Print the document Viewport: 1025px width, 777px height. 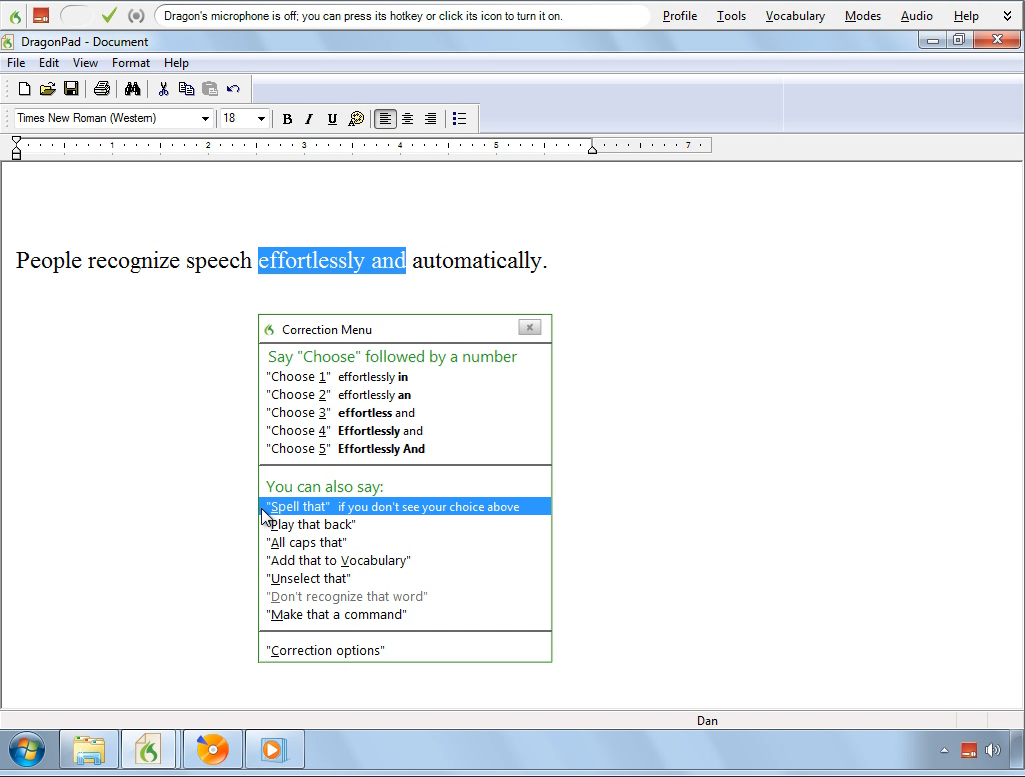point(101,88)
